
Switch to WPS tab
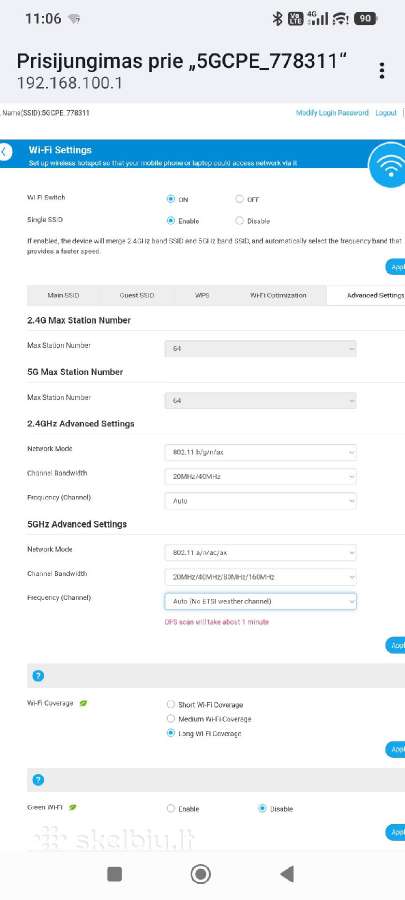[x=202, y=295]
